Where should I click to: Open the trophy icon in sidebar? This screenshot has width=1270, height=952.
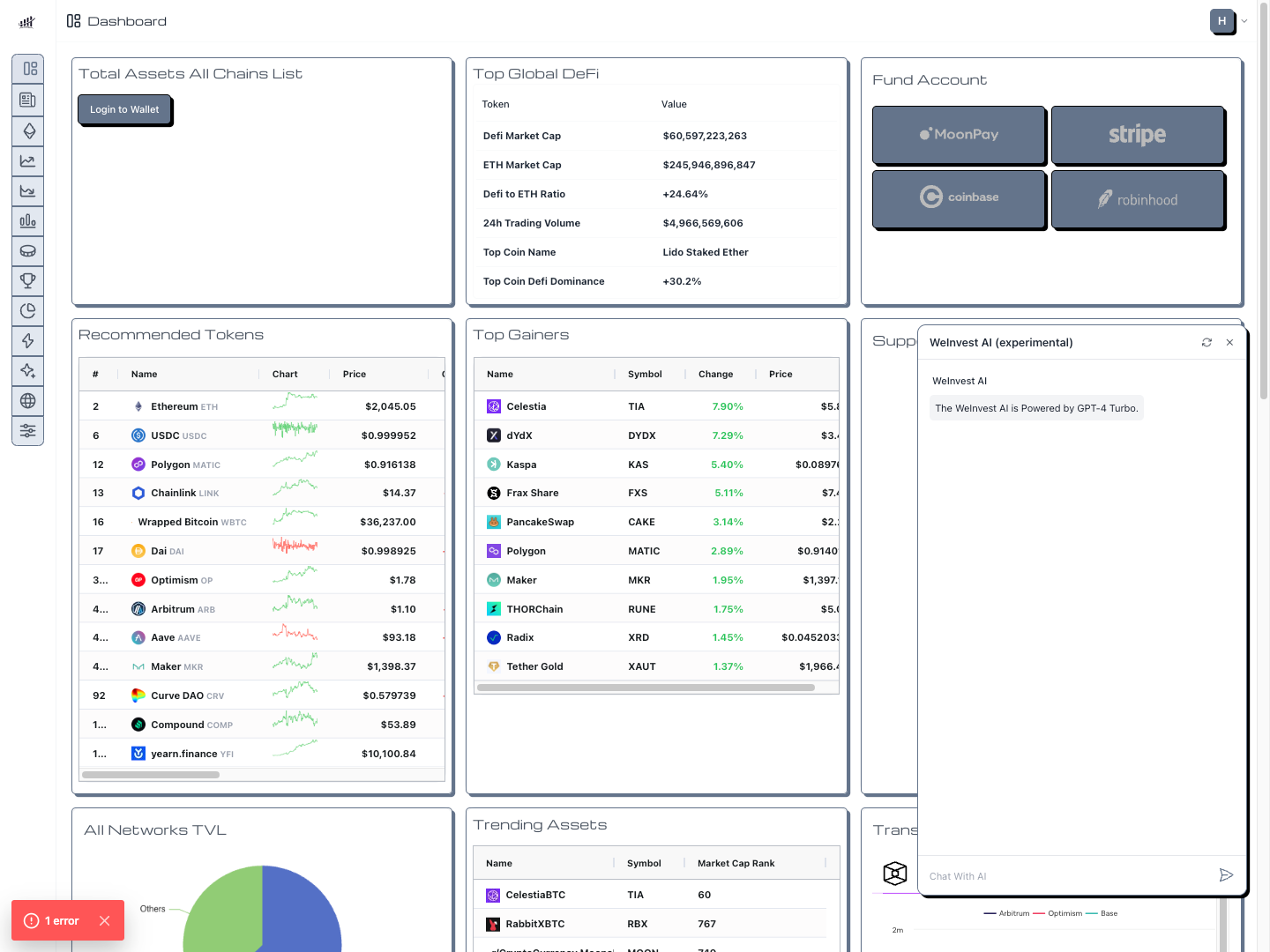(28, 280)
